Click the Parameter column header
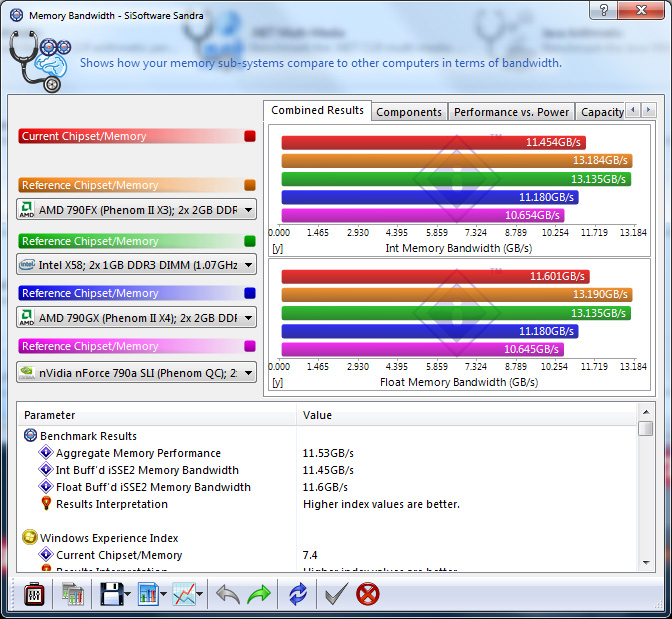This screenshot has width=672, height=619. click(157, 415)
